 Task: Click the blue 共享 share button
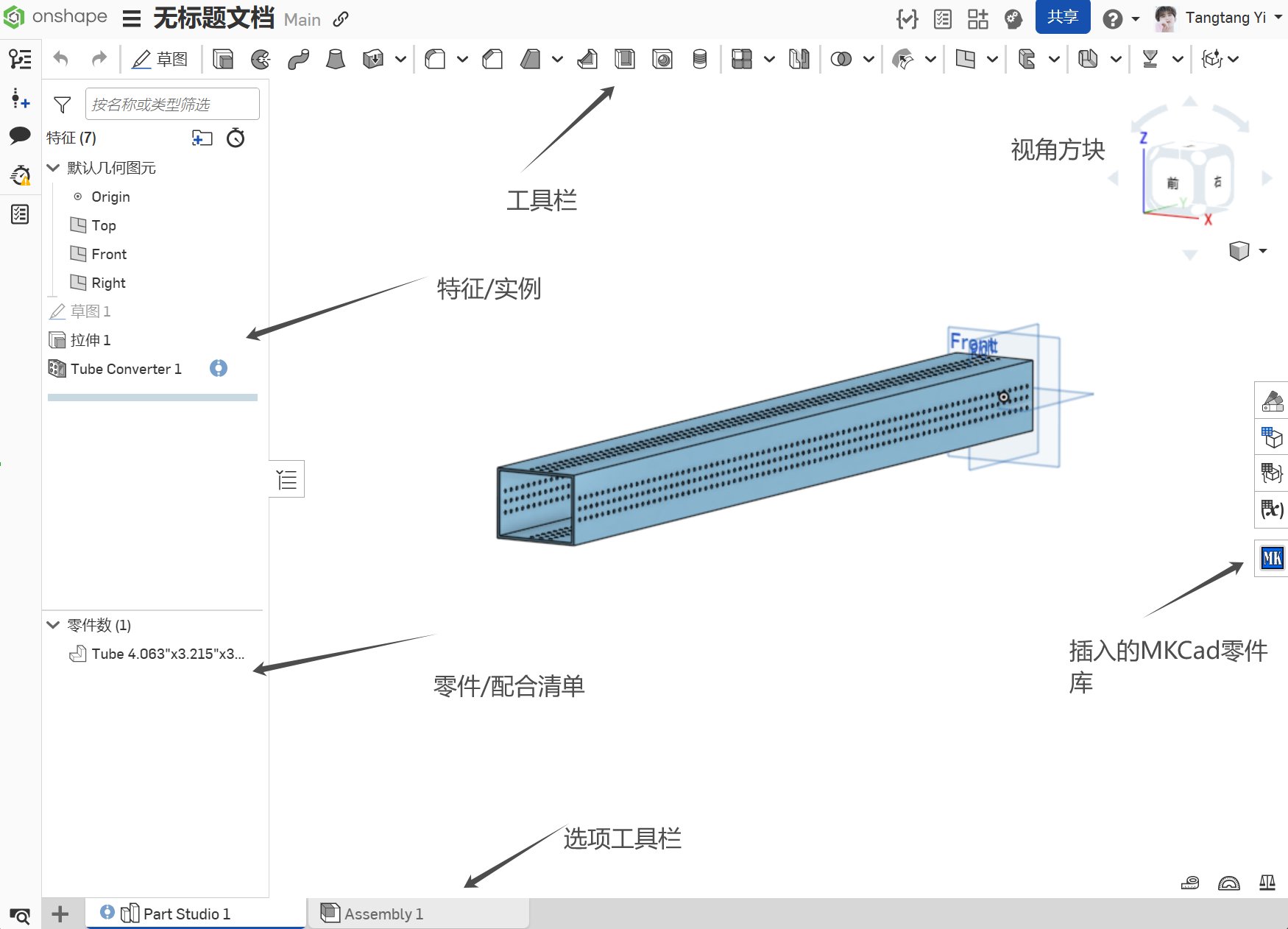(1063, 17)
